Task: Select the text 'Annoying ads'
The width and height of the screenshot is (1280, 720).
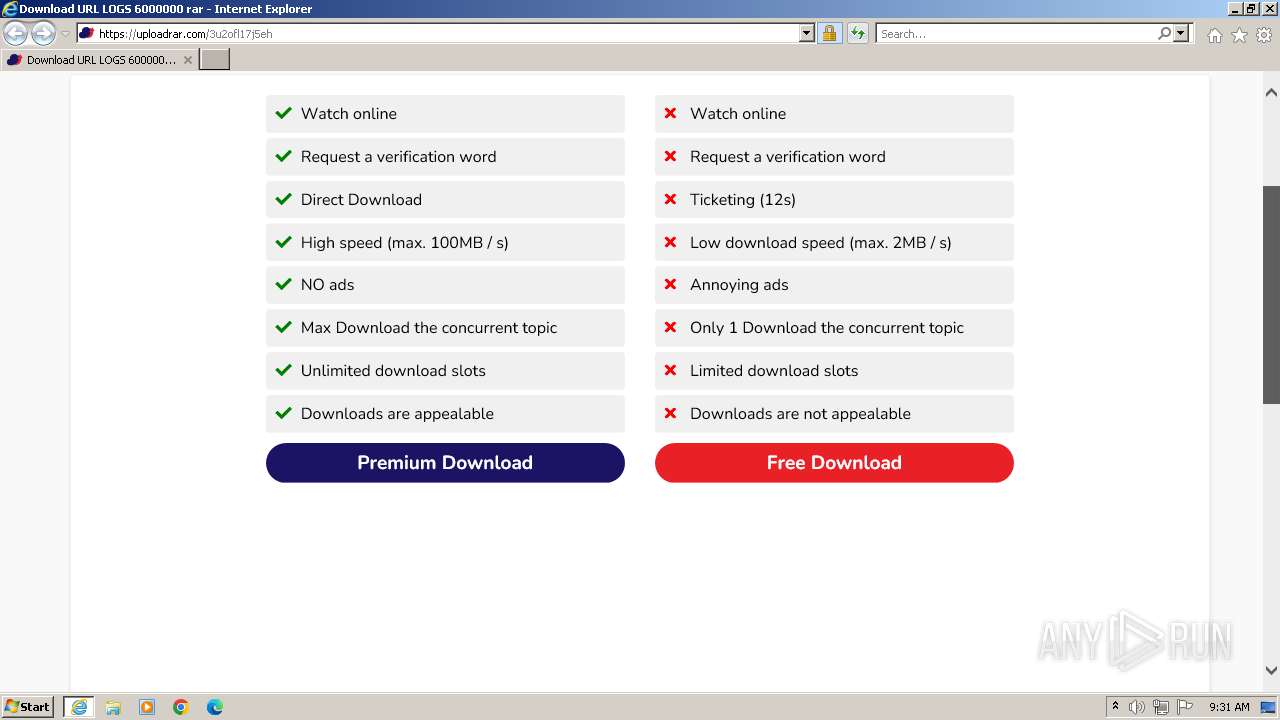Action: tap(739, 285)
